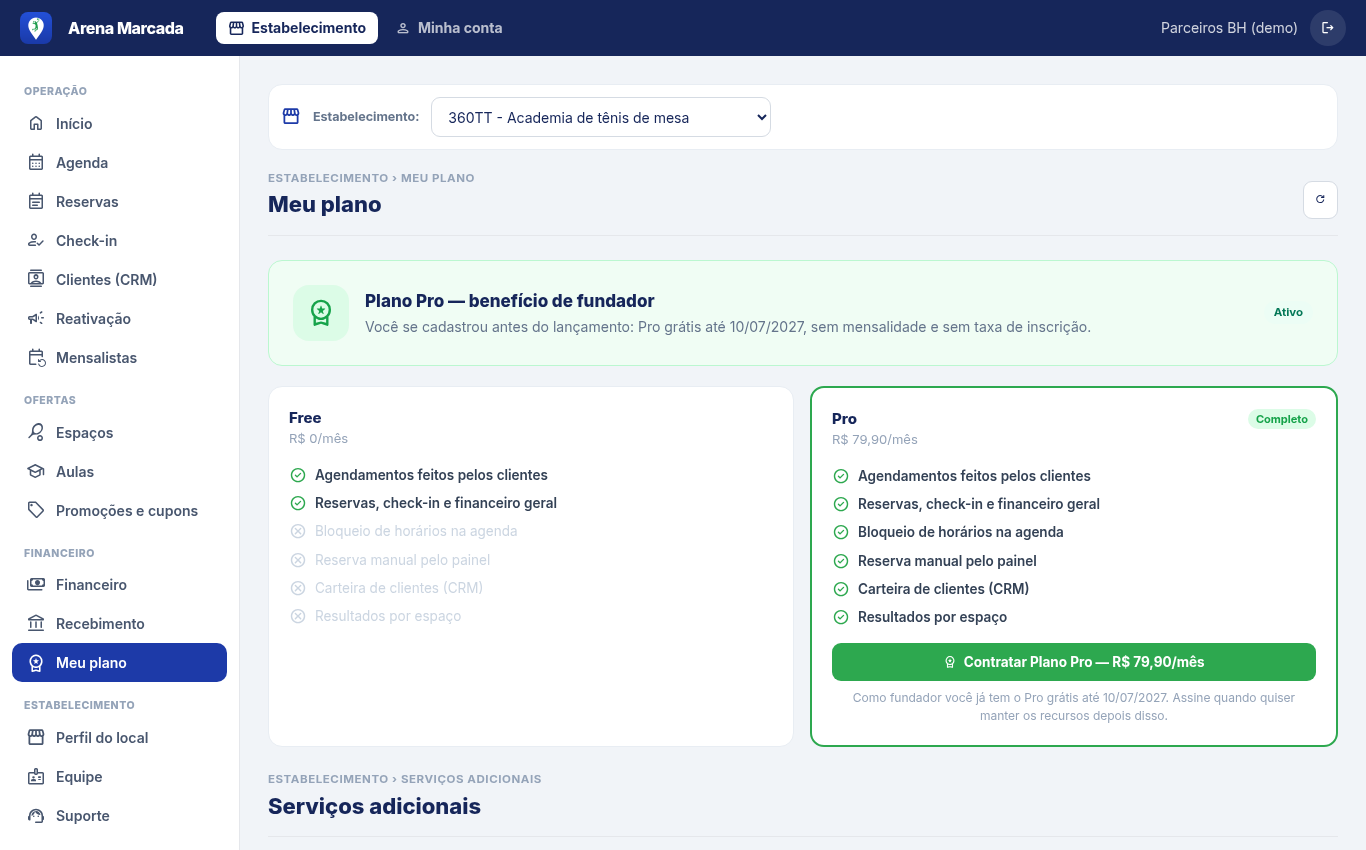
Task: Switch to the Minha conta tab
Action: click(x=449, y=28)
